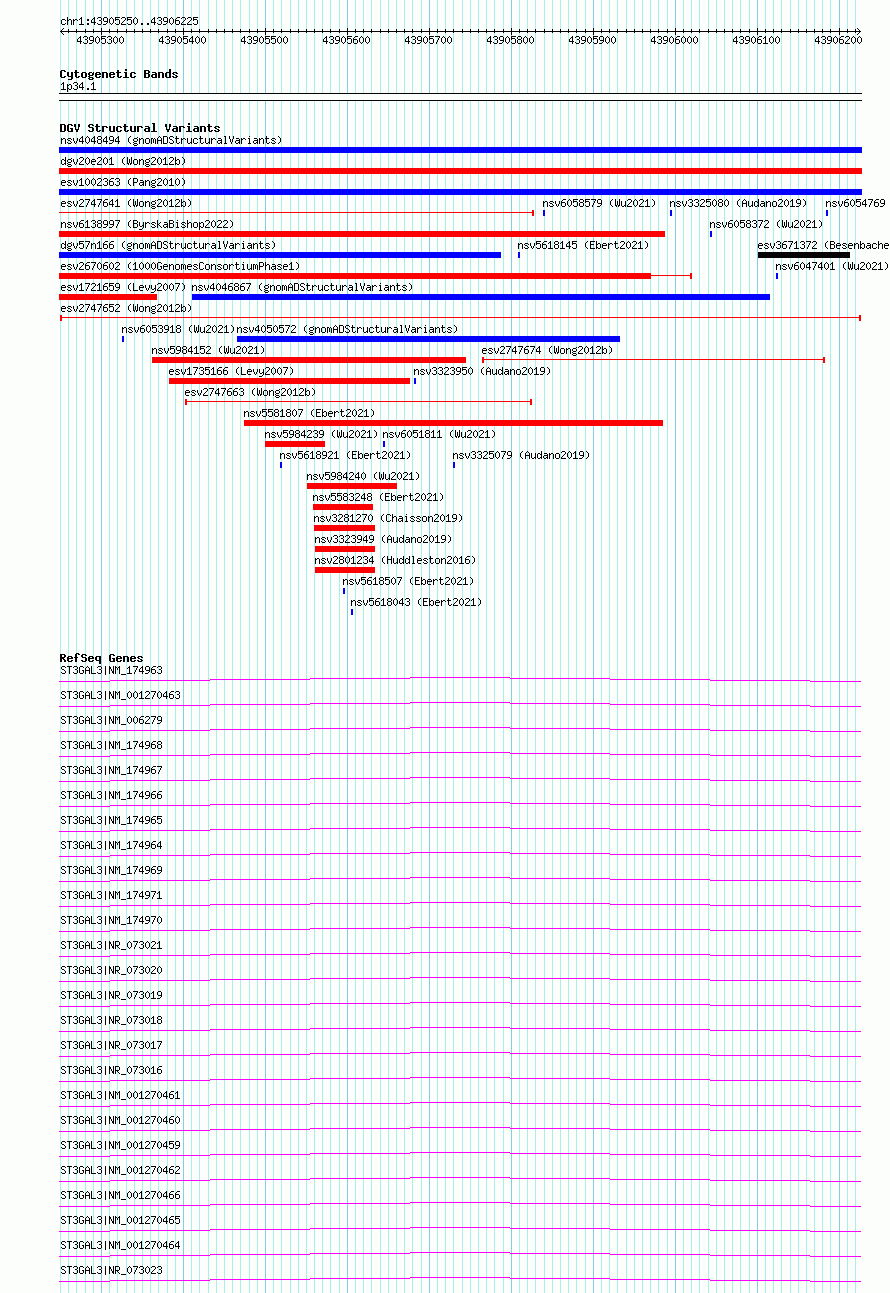Open the esv3671372 black variant bar
The height and width of the screenshot is (1293, 890).
pos(804,255)
